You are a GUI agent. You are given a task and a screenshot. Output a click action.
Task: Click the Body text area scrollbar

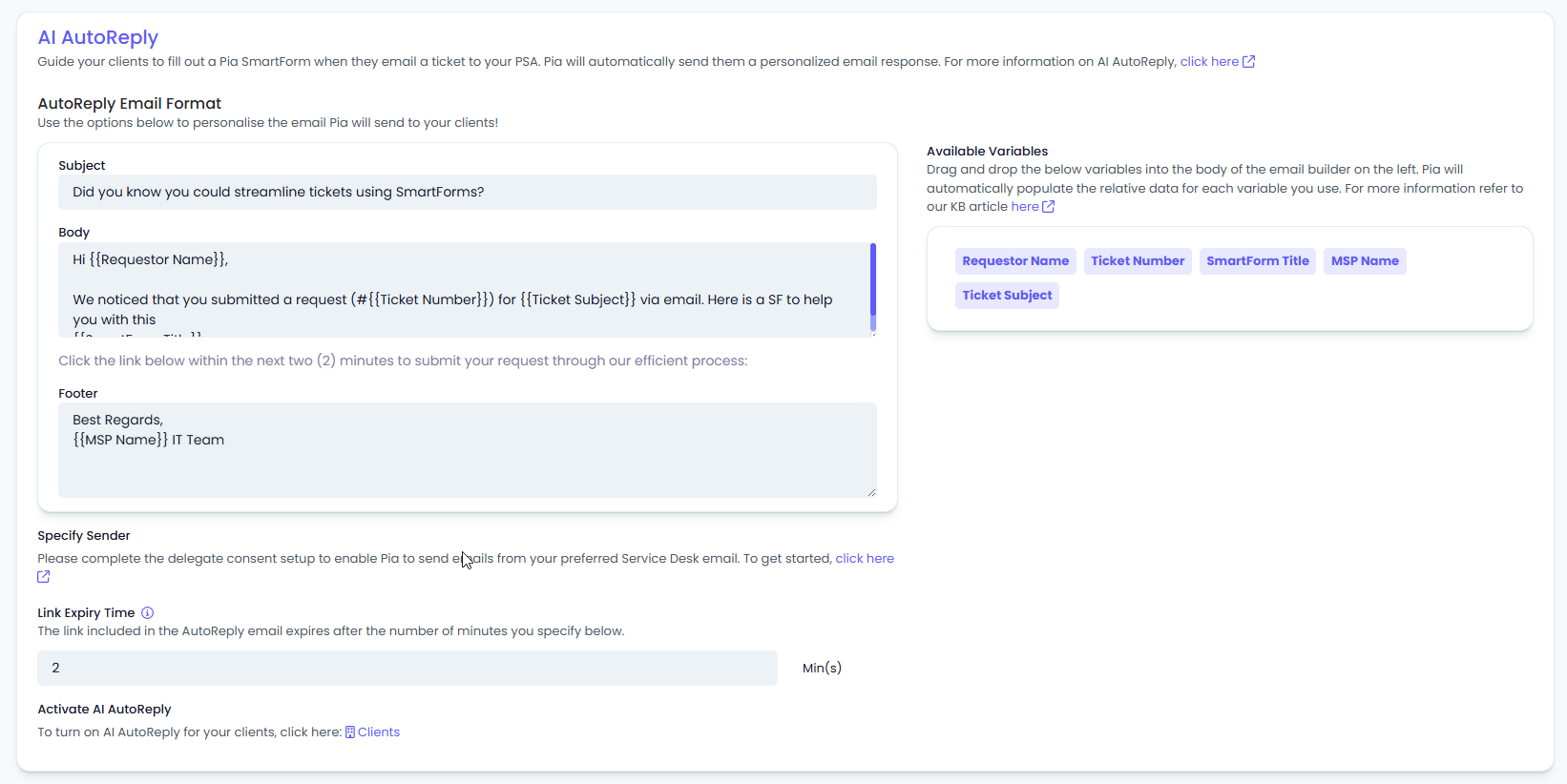click(x=873, y=286)
